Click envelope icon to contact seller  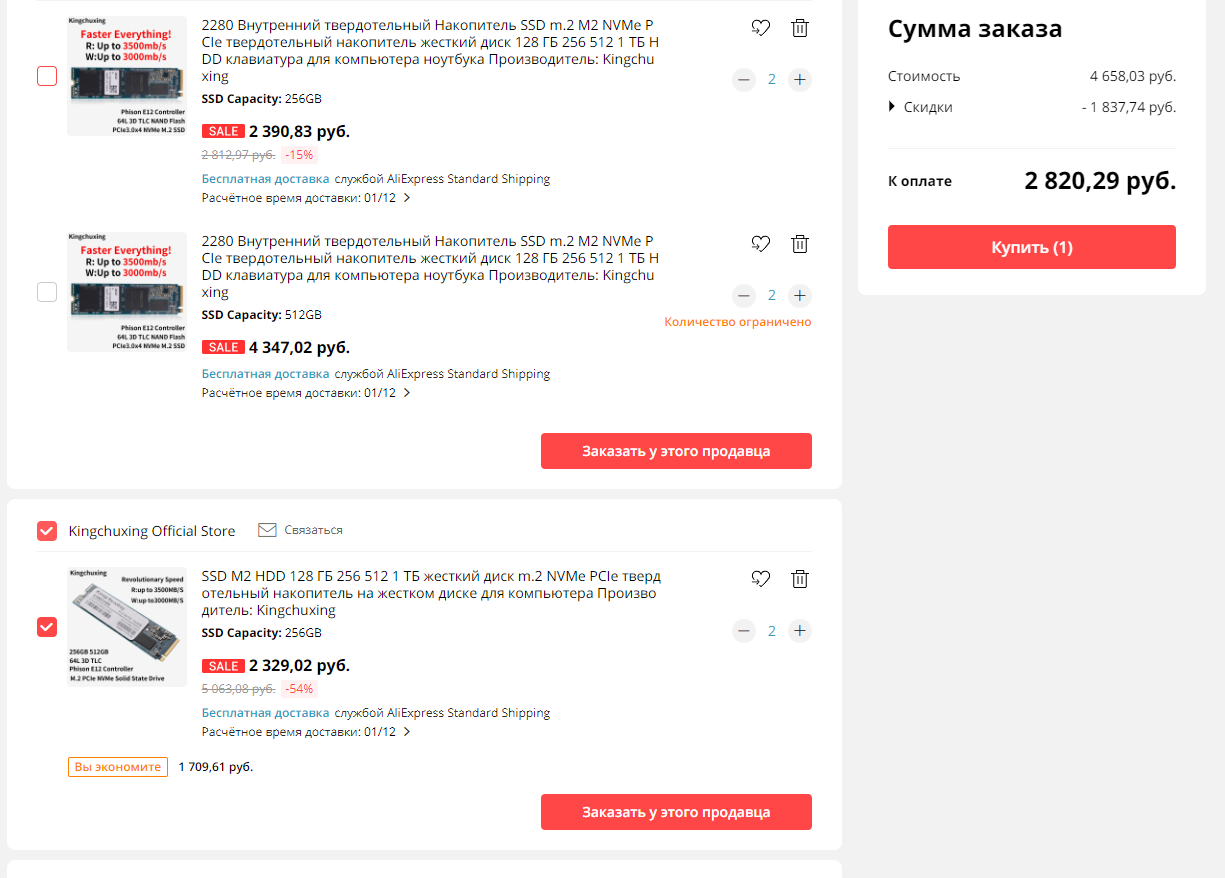pos(267,530)
